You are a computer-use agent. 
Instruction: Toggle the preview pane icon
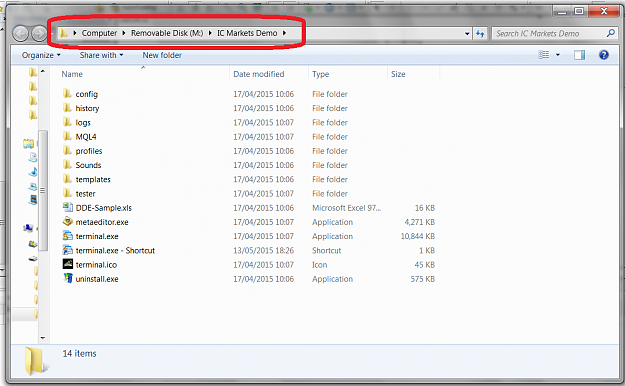coord(579,55)
